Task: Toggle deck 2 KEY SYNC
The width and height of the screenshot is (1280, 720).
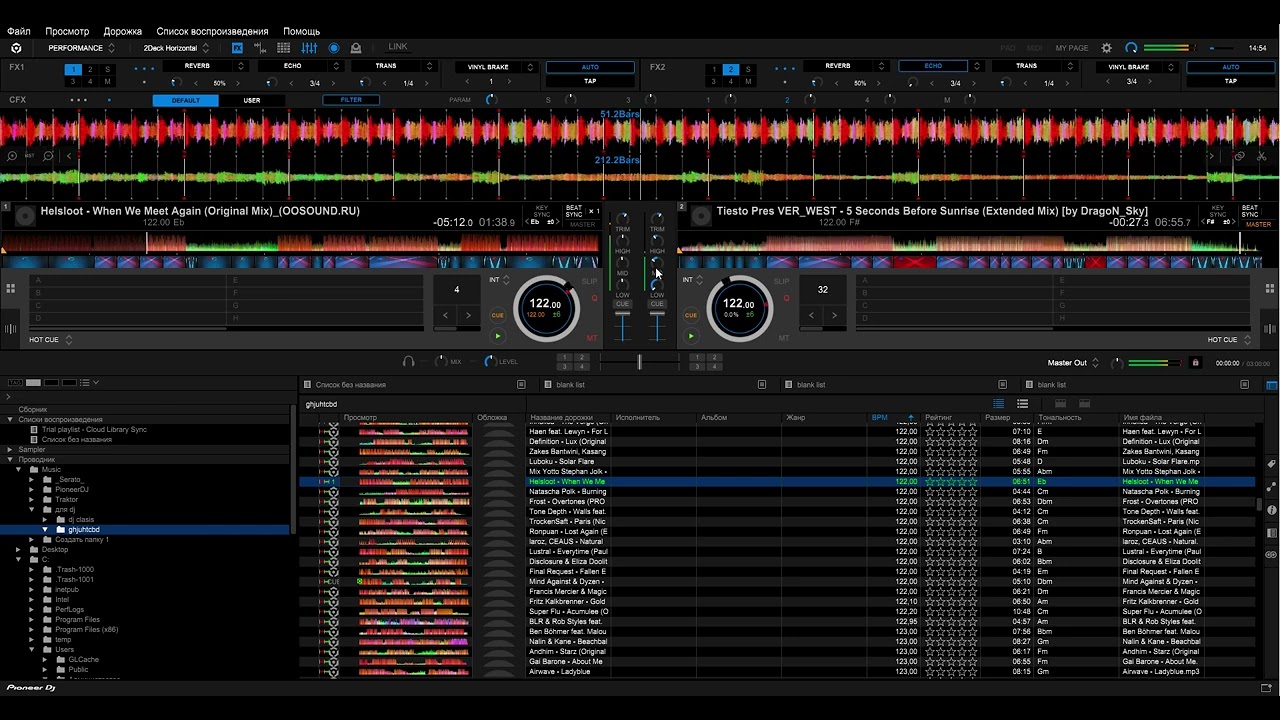Action: (x=1219, y=212)
